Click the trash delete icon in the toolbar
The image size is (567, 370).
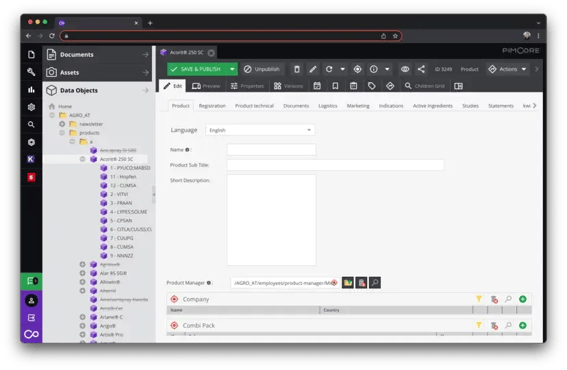(x=297, y=69)
